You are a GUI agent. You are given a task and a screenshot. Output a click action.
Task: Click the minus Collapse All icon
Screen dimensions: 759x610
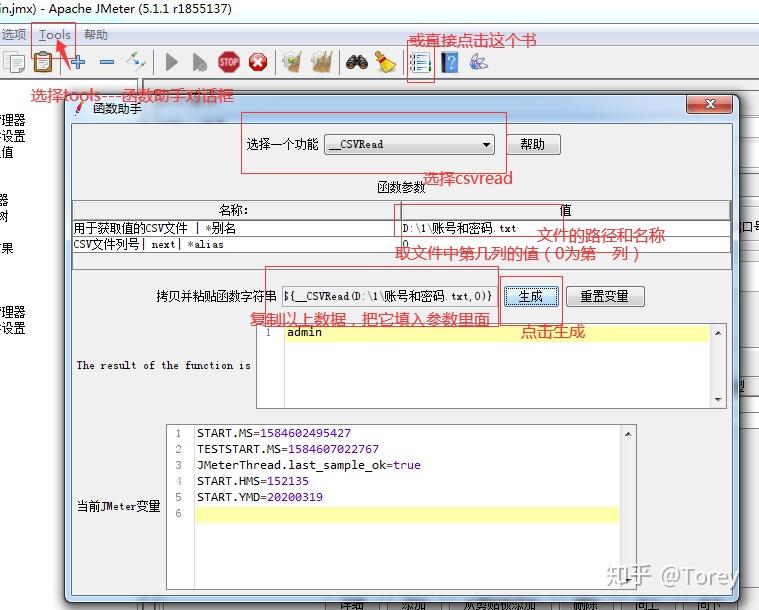pos(107,62)
